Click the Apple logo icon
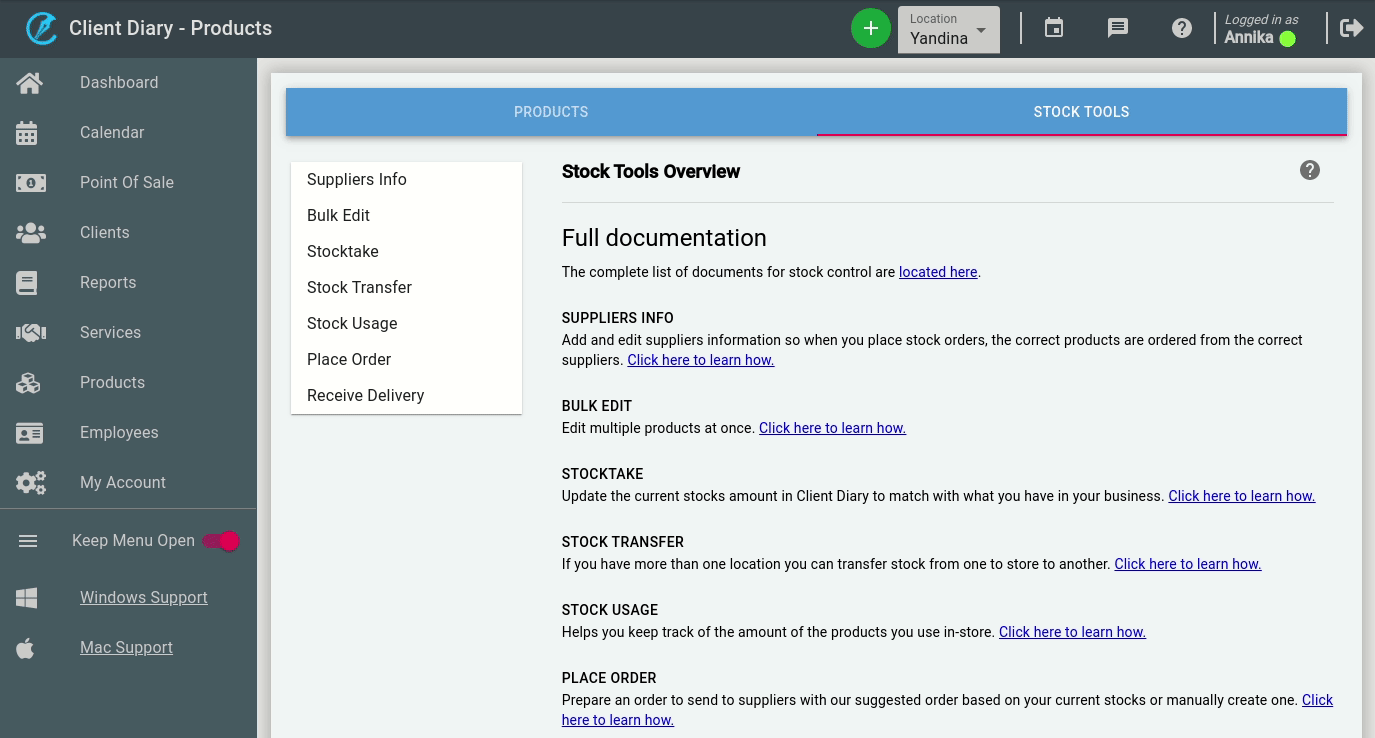The height and width of the screenshot is (738, 1375). (26, 648)
